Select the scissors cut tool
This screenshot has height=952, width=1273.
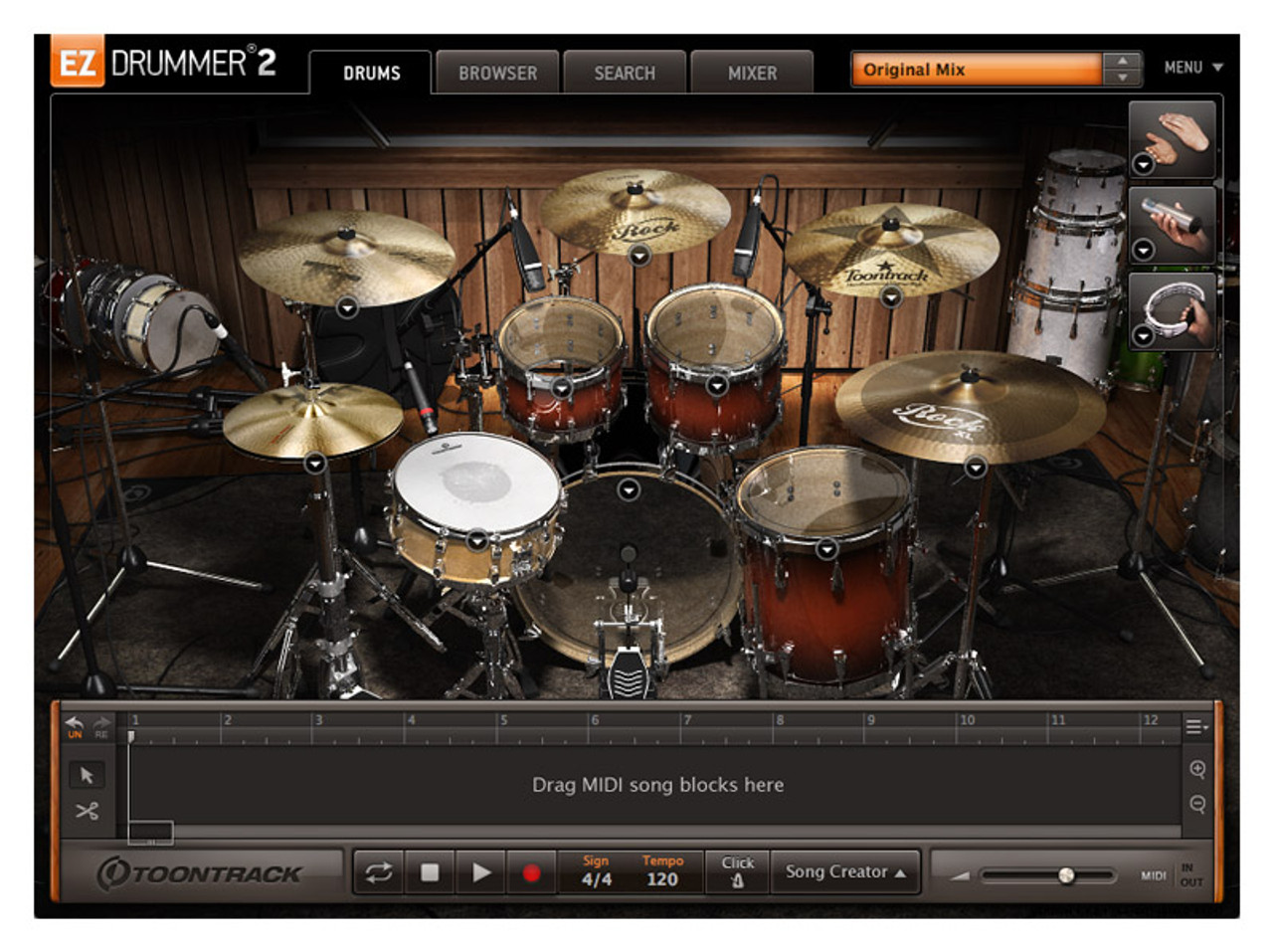point(87,811)
